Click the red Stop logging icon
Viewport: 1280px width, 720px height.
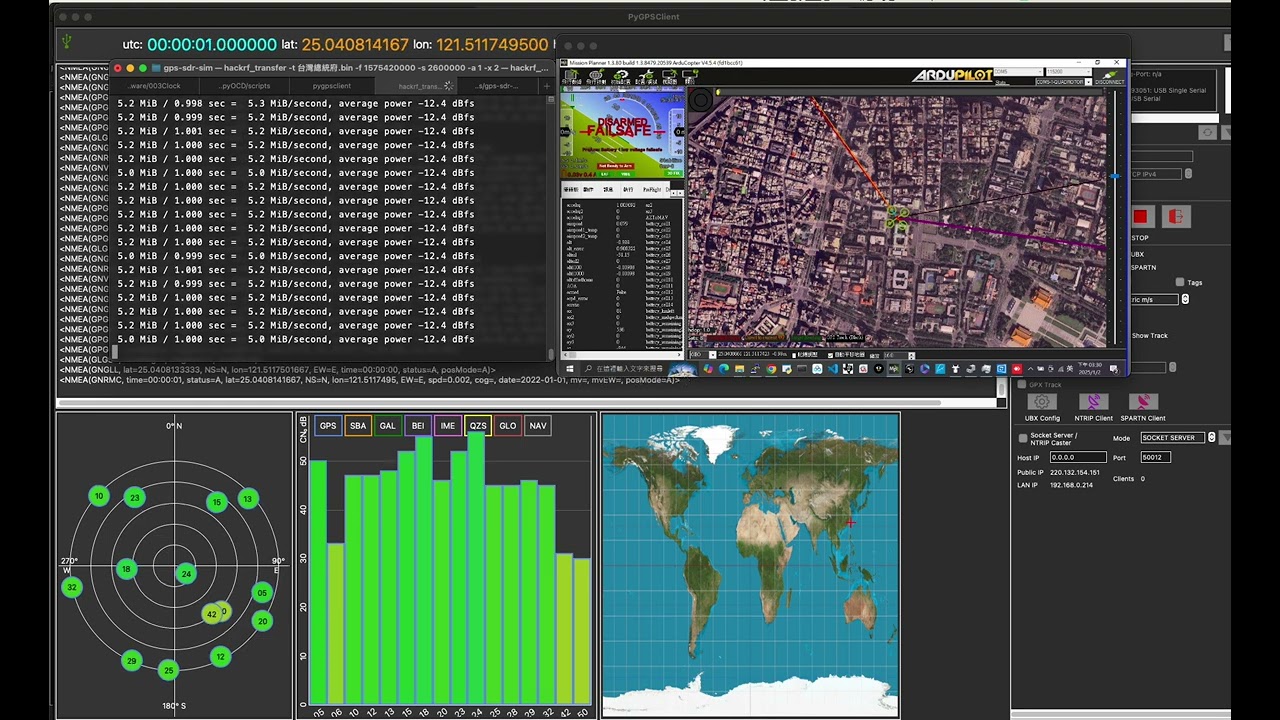1140,217
